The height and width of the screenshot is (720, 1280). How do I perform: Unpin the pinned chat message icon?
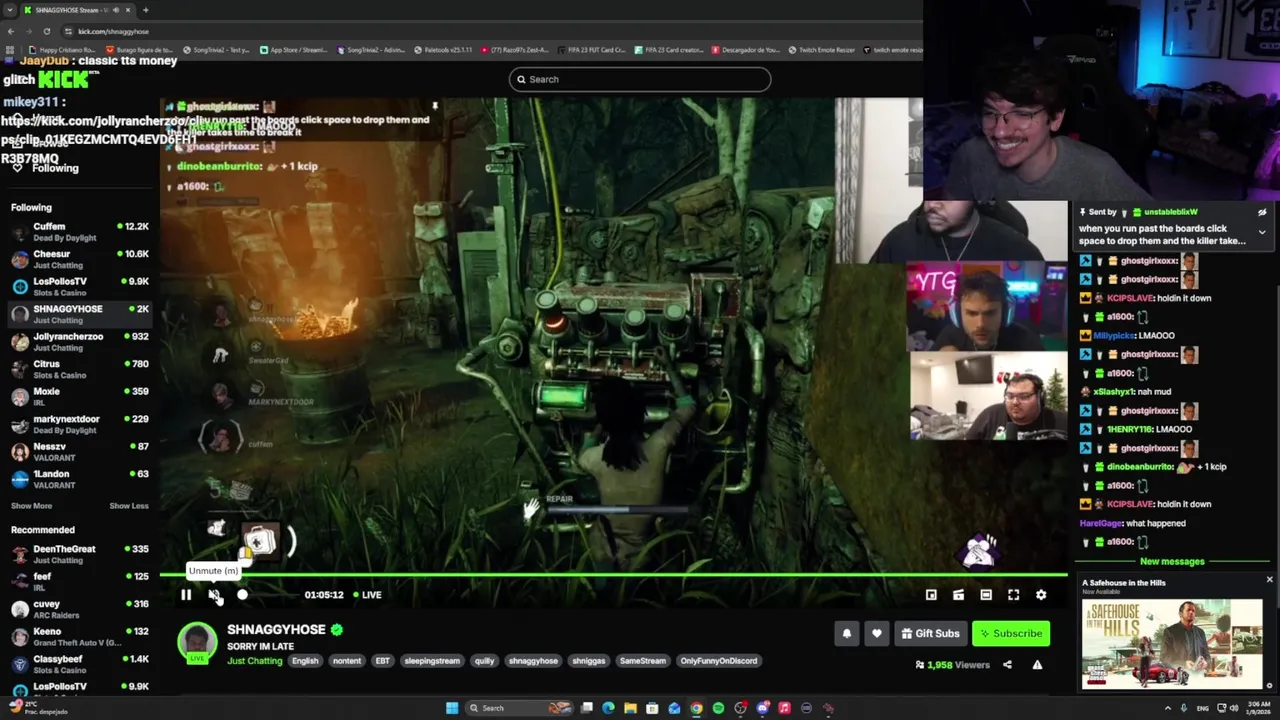click(x=1262, y=212)
